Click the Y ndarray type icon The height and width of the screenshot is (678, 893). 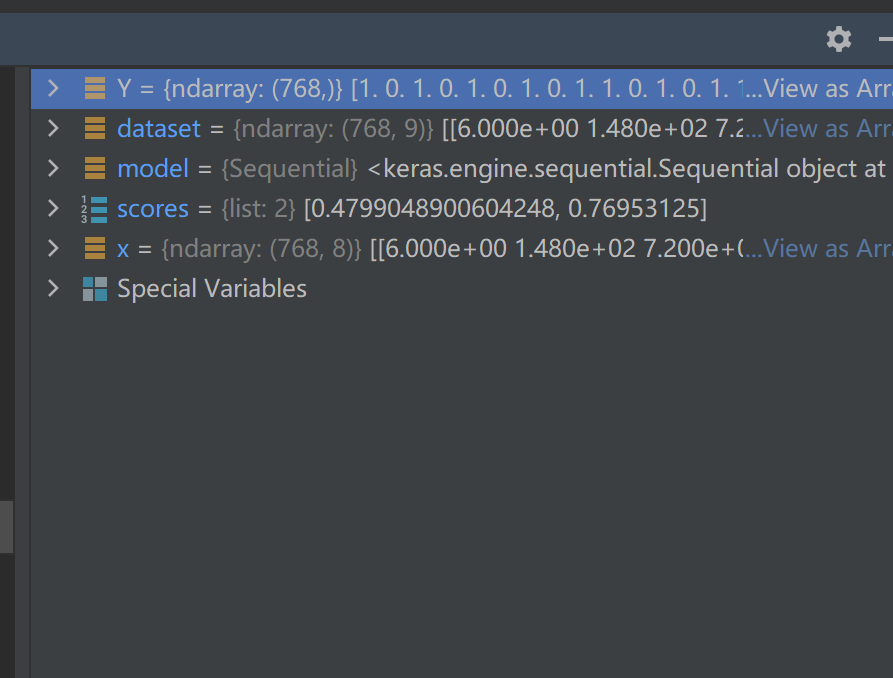point(95,88)
